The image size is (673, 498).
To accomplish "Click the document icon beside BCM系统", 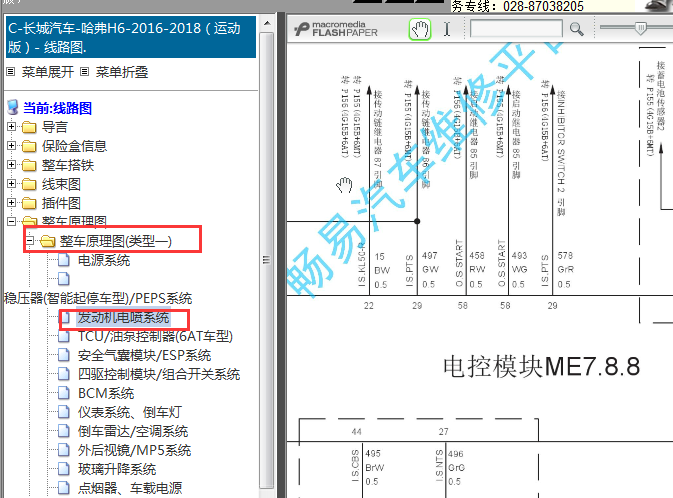I will (64, 393).
